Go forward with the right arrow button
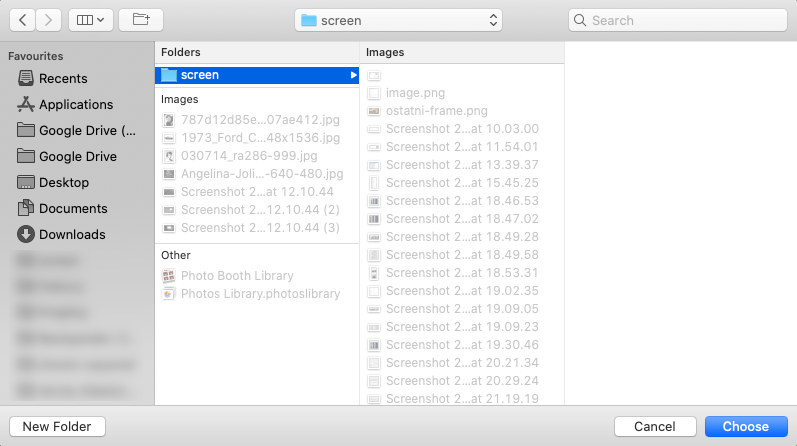 (49, 20)
